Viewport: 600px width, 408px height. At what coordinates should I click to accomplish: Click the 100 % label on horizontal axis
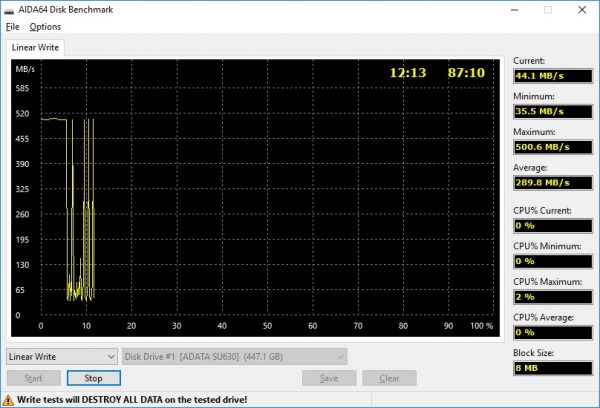481,326
